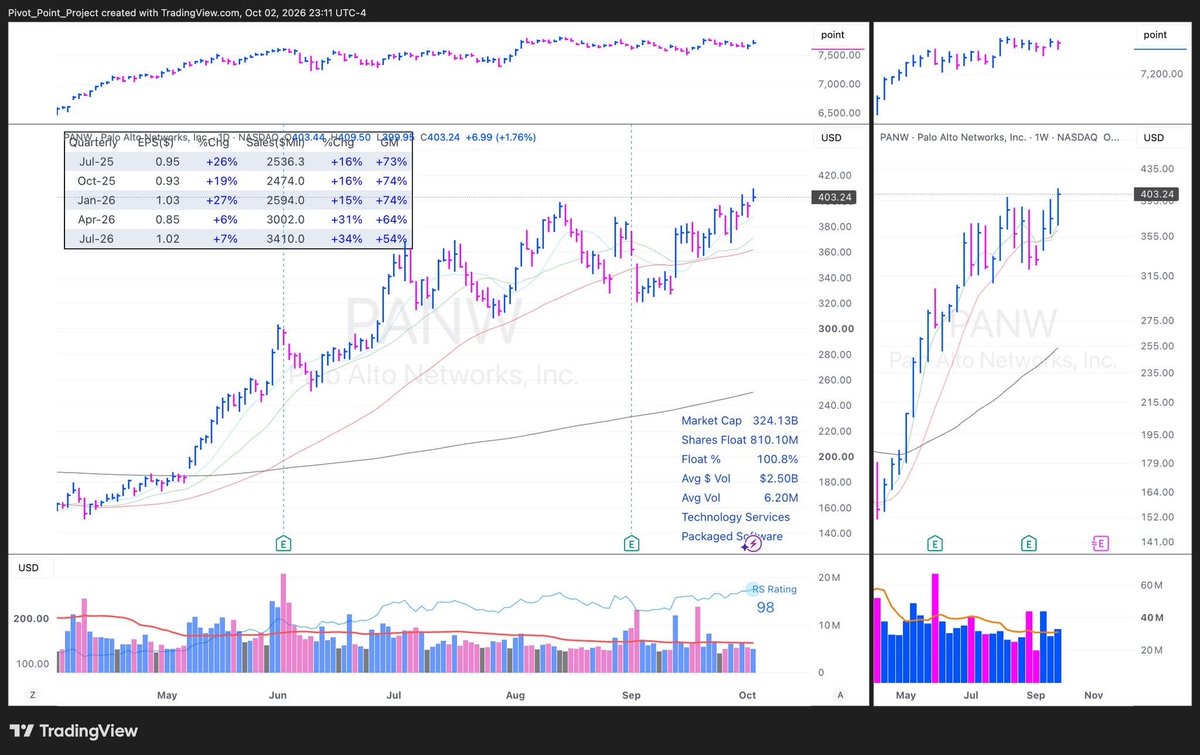Click the Nov label on weekly time axis
The width and height of the screenshot is (1200, 755).
pos(1094,695)
